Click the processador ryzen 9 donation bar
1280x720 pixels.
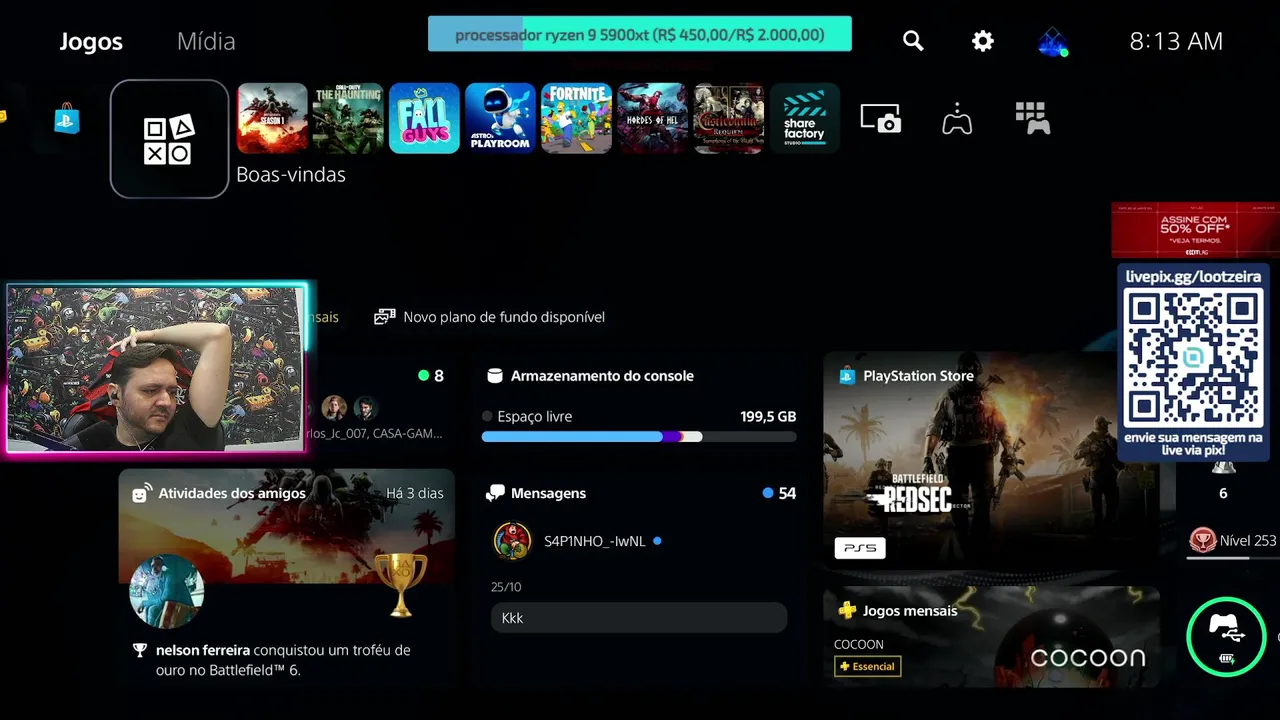(640, 34)
